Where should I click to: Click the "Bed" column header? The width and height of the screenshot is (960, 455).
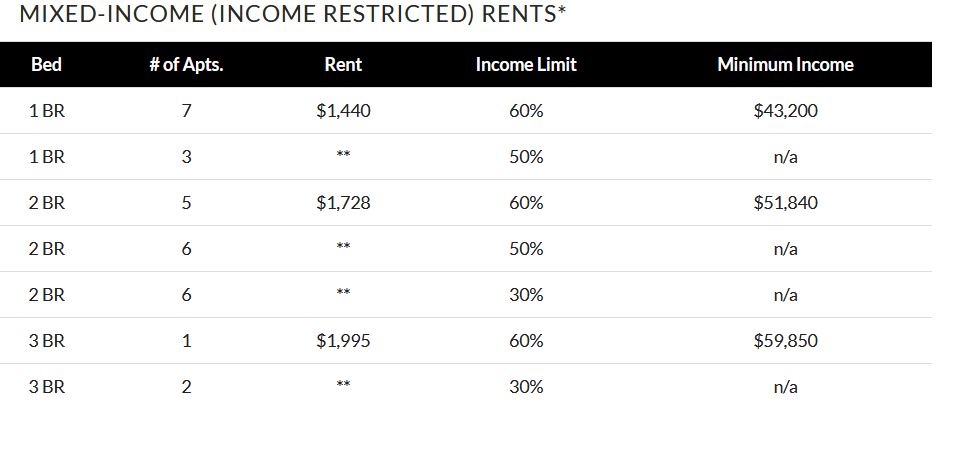click(46, 65)
